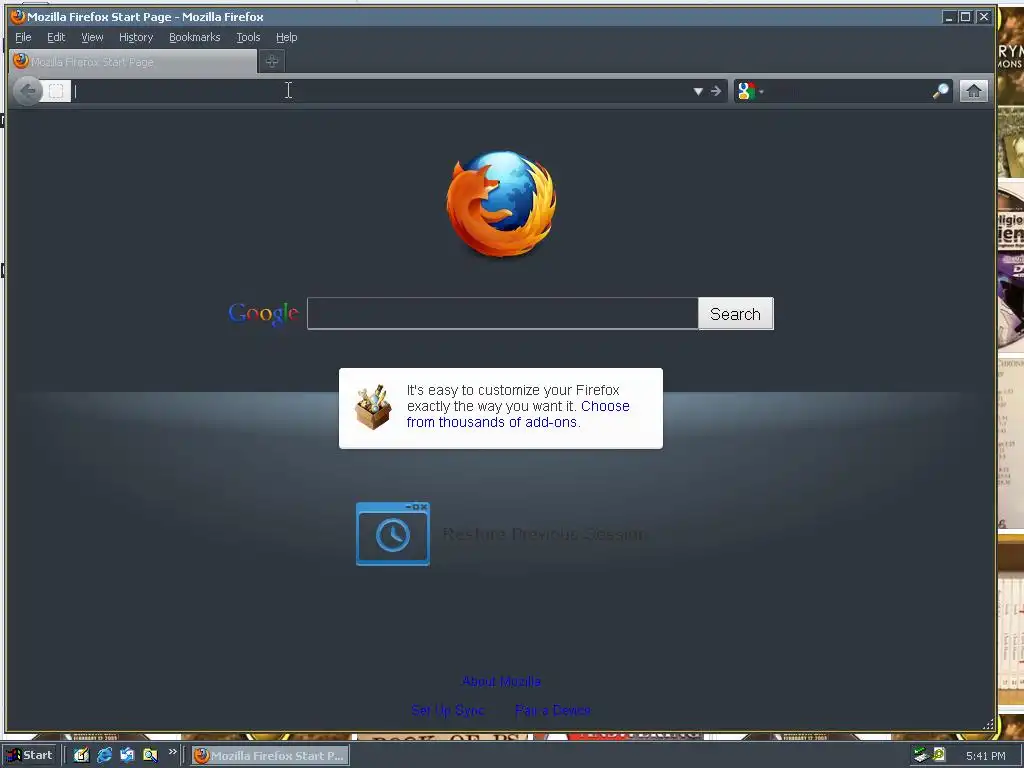This screenshot has height=768, width=1024.
Task: Open the Pair a Device link
Action: point(552,710)
